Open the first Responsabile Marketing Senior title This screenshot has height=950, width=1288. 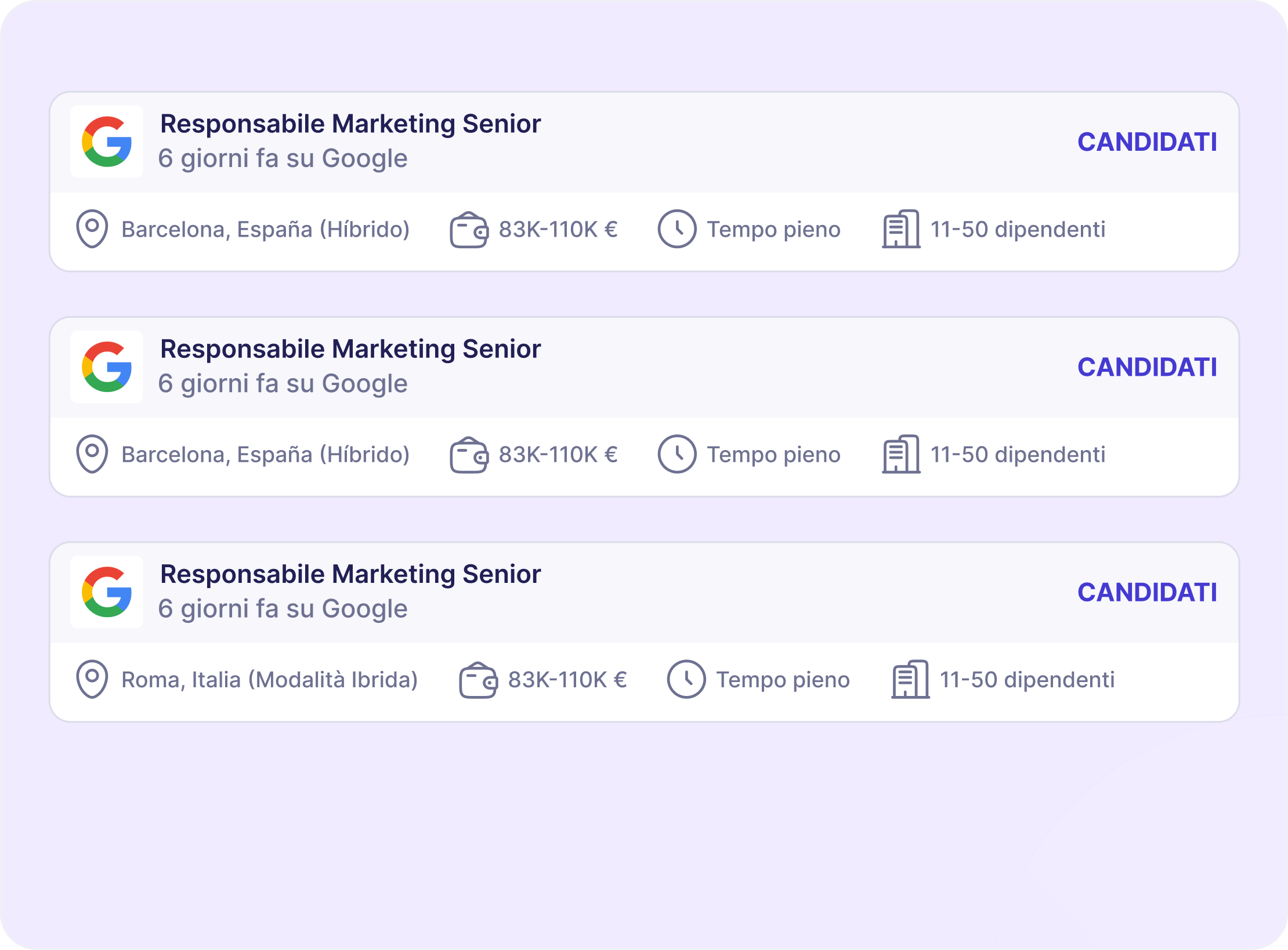pyautogui.click(x=350, y=124)
